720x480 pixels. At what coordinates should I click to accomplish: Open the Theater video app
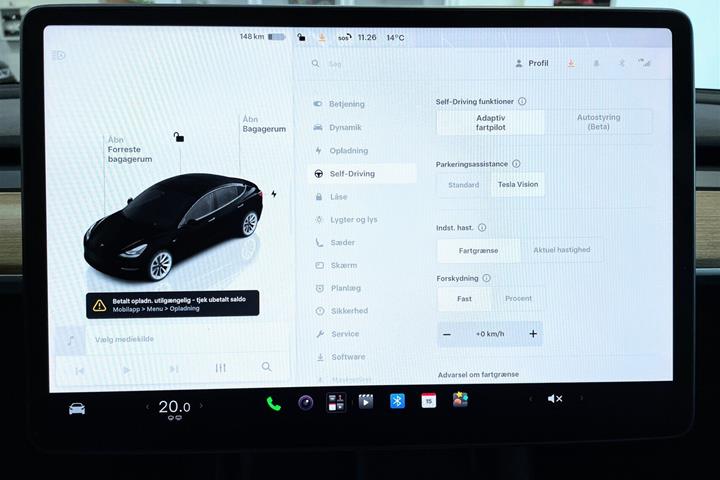tap(366, 401)
